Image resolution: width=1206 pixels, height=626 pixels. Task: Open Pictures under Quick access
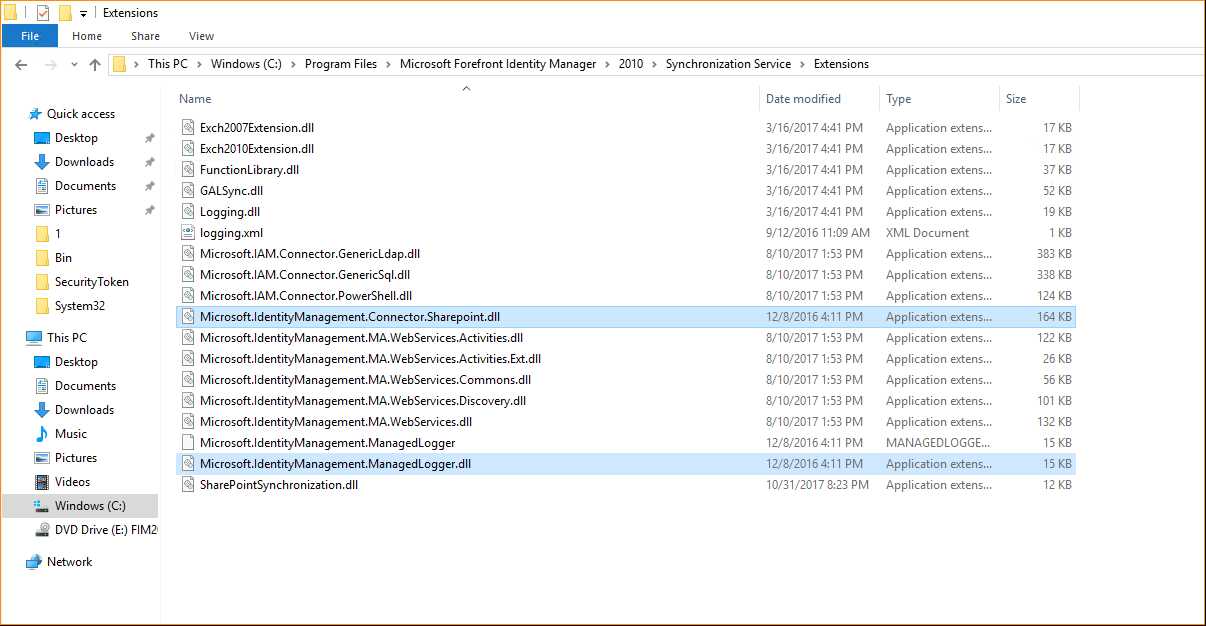76,210
